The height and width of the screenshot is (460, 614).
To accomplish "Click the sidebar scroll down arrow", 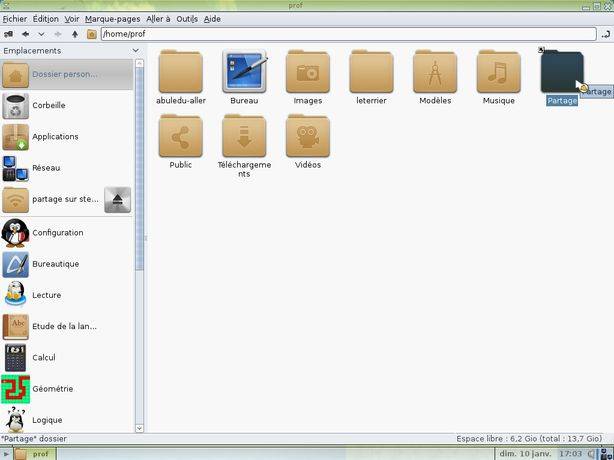I will point(139,428).
